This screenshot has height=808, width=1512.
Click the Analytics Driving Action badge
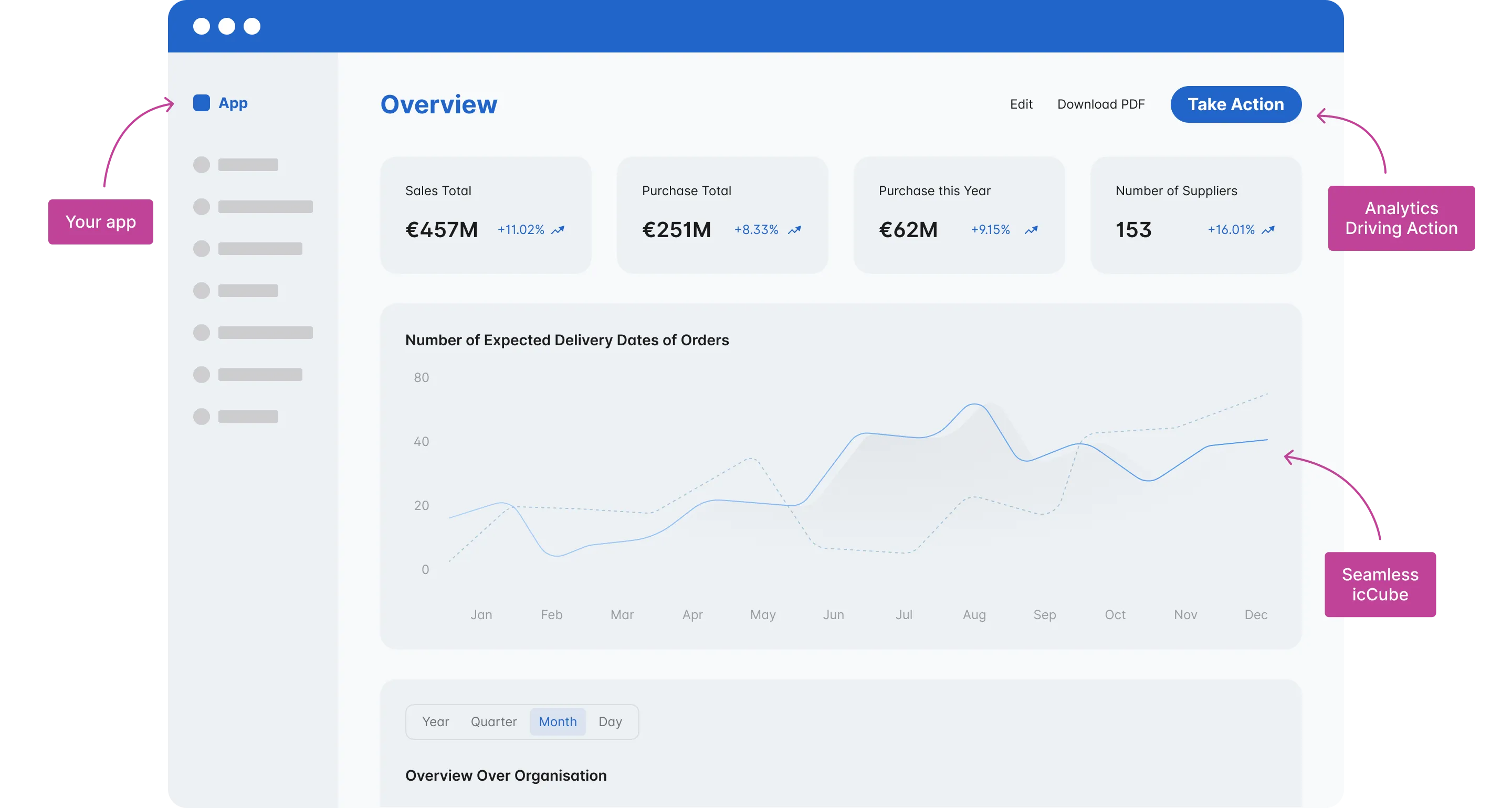point(1402,218)
